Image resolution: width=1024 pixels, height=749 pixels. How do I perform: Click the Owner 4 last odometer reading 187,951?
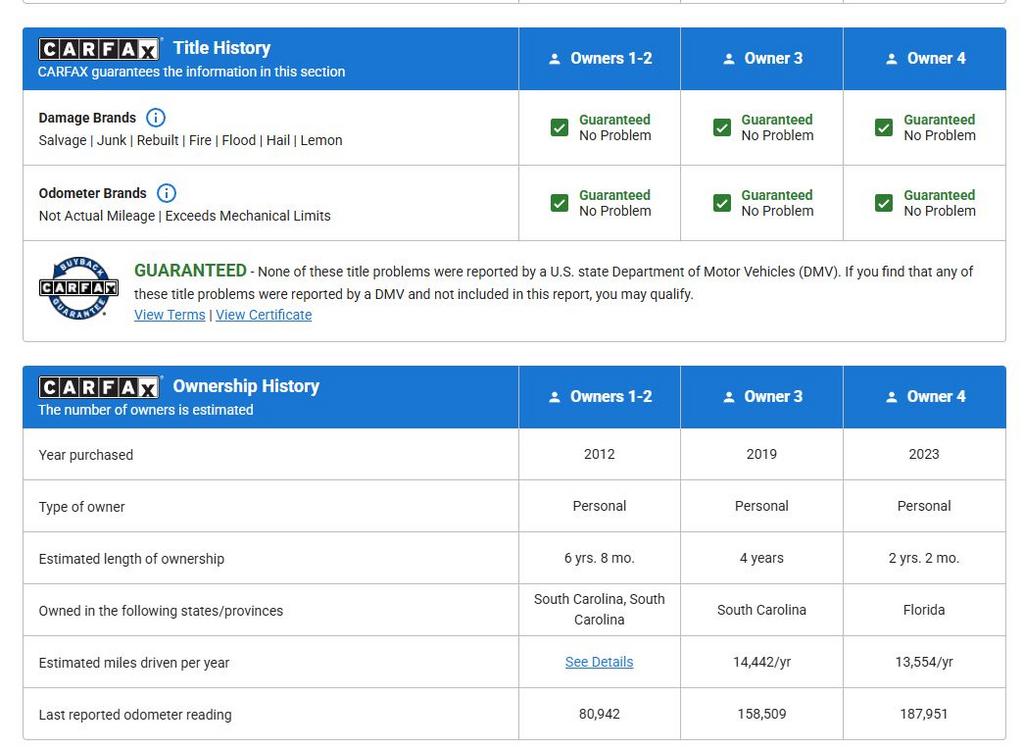[923, 714]
